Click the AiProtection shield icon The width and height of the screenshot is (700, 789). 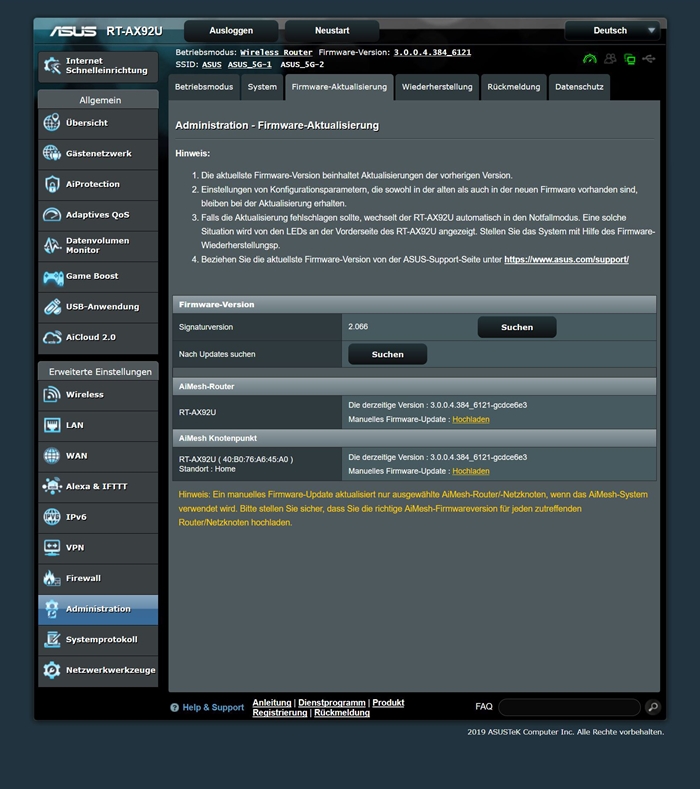[52, 184]
